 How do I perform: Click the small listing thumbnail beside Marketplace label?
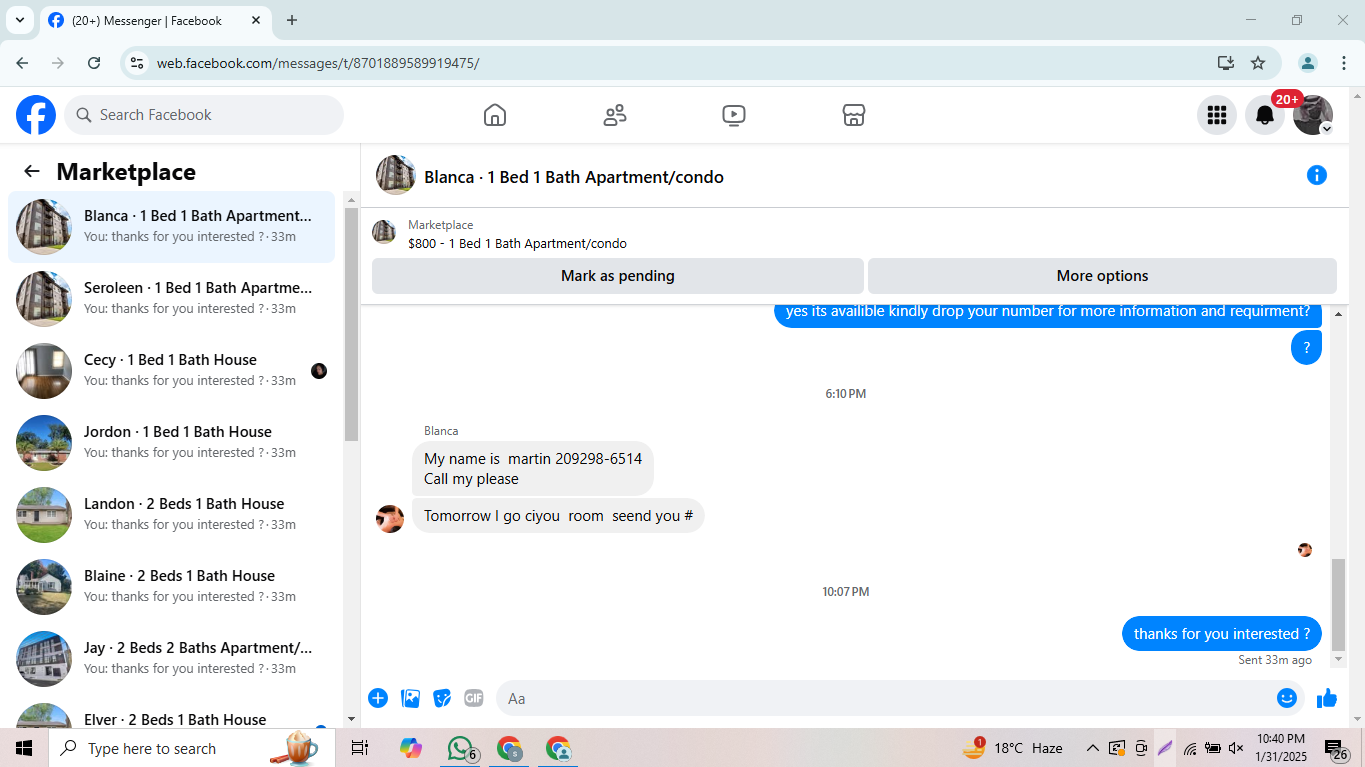point(384,232)
